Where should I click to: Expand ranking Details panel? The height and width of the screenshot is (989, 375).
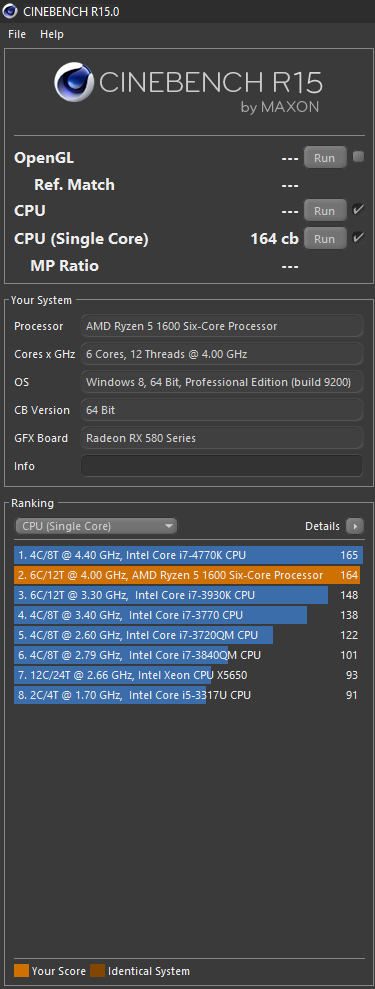click(334, 526)
